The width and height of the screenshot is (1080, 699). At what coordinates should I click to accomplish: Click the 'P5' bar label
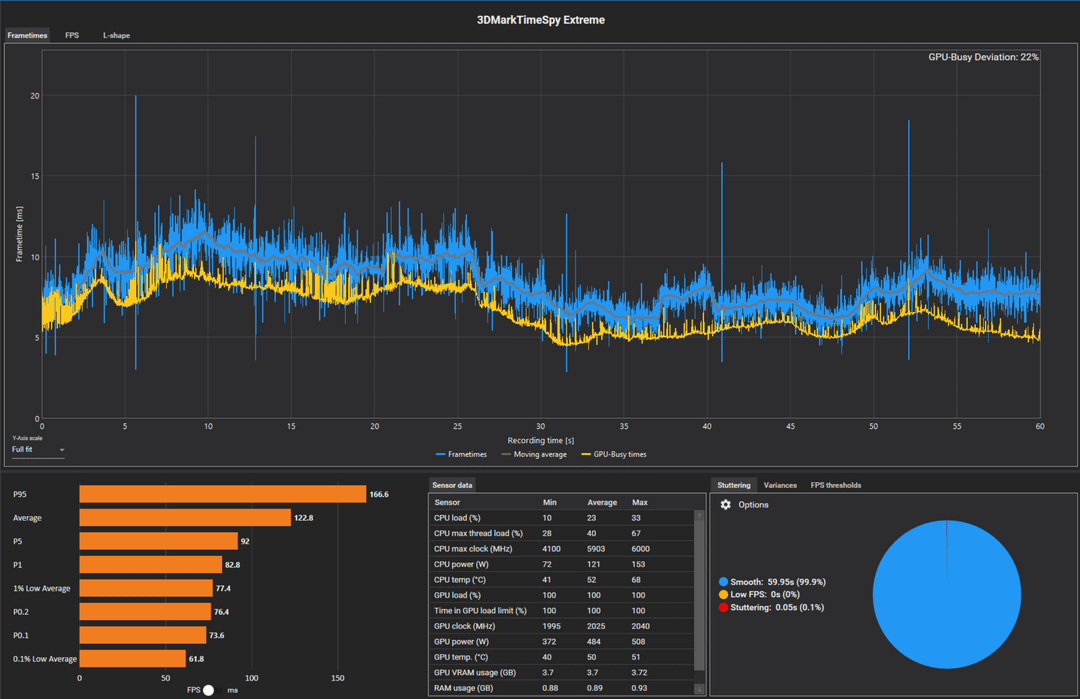point(17,541)
